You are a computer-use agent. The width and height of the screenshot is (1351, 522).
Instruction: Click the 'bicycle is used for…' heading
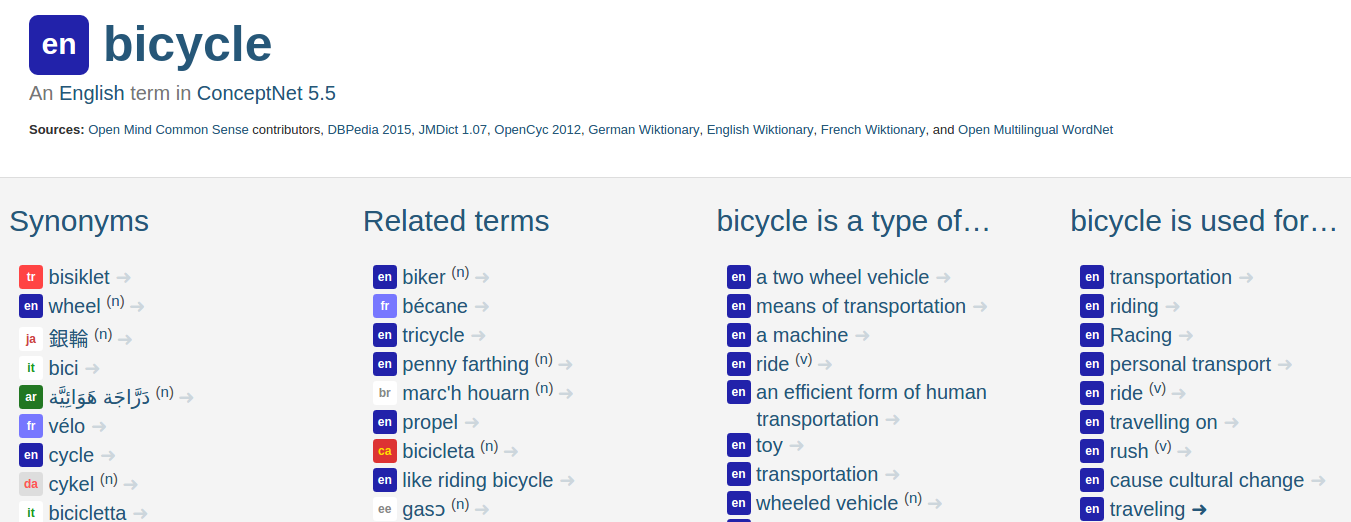[x=1204, y=221]
